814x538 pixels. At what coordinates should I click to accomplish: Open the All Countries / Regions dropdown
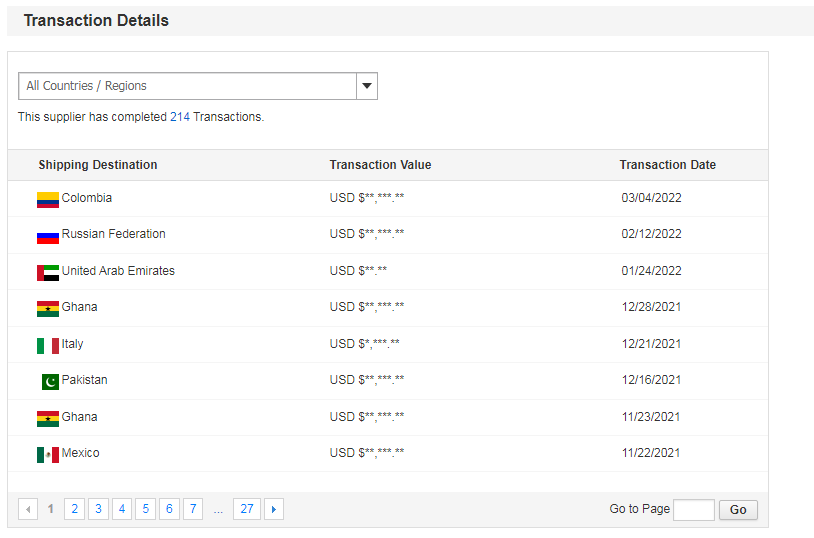tap(187, 86)
